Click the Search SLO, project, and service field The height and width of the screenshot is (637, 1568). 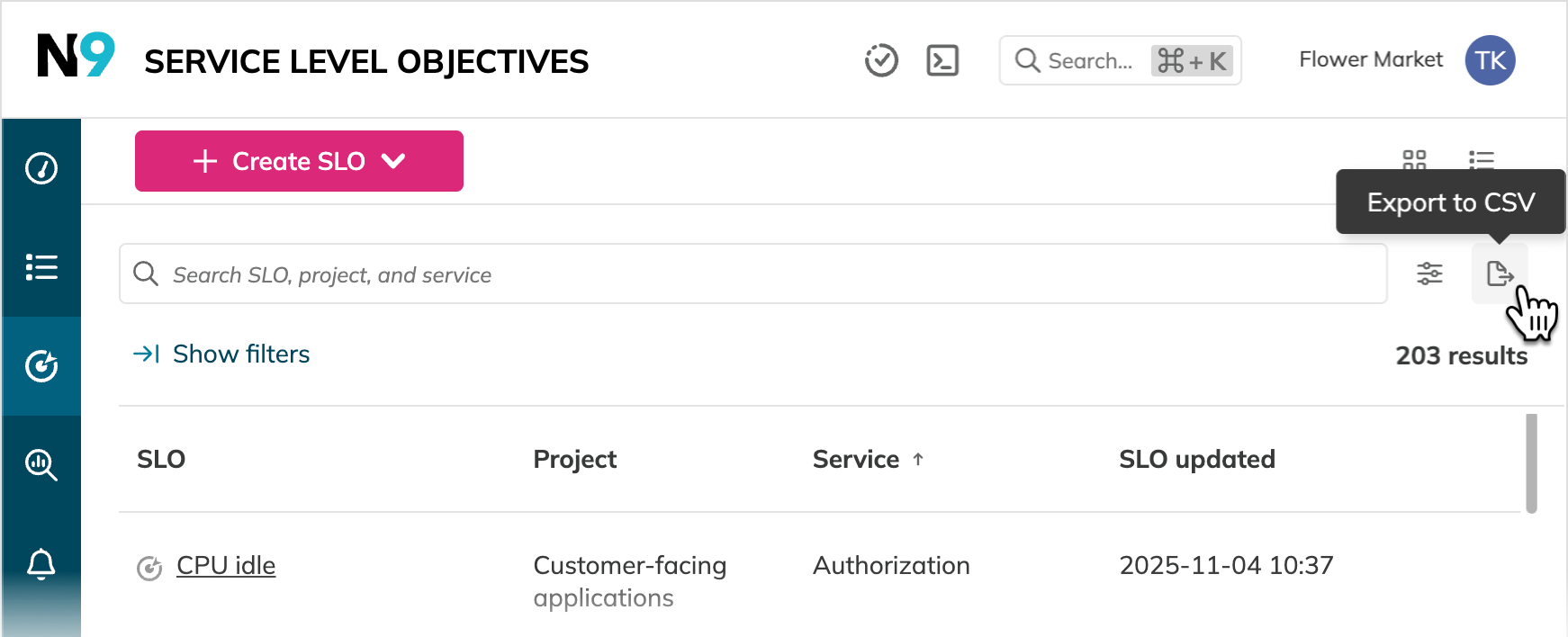(630, 274)
